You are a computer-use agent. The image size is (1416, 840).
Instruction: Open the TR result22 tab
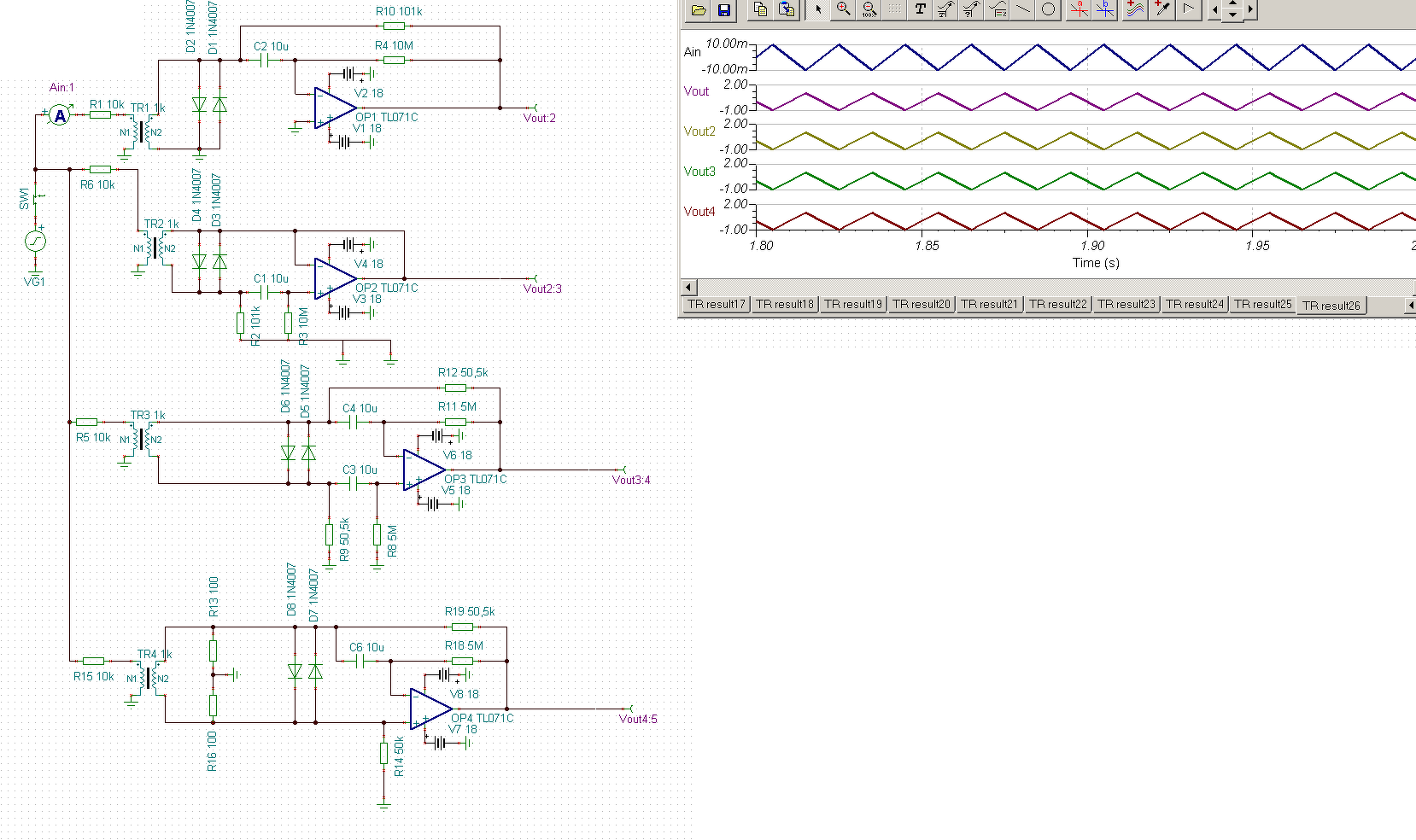tap(1057, 304)
